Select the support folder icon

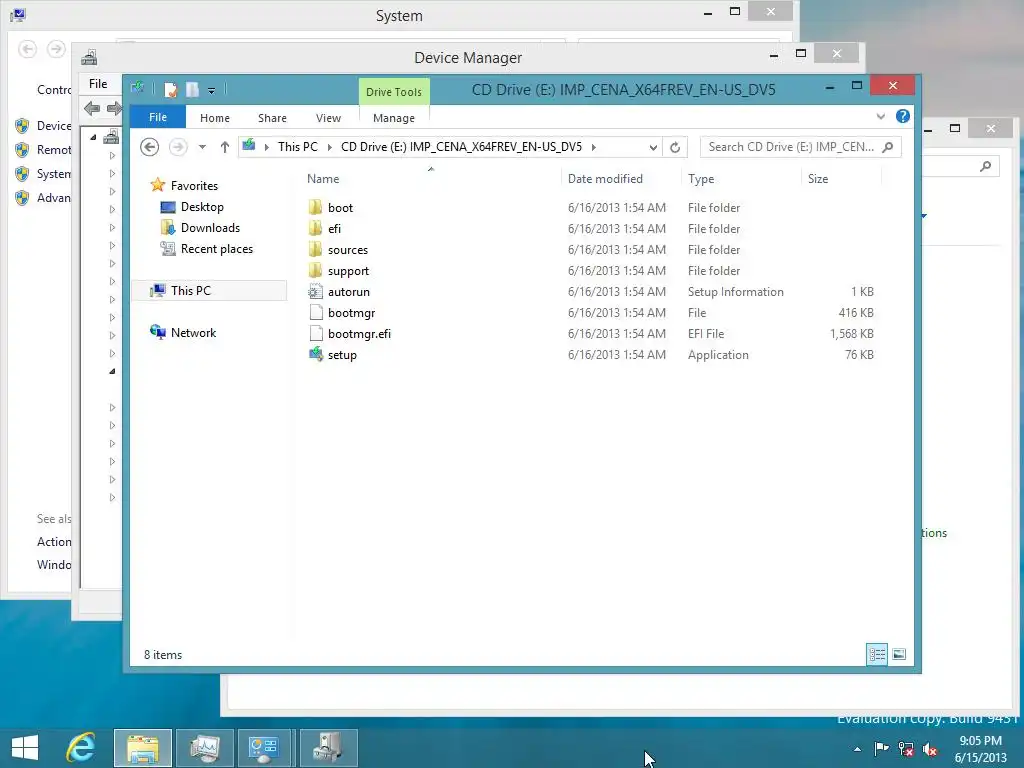click(x=315, y=270)
